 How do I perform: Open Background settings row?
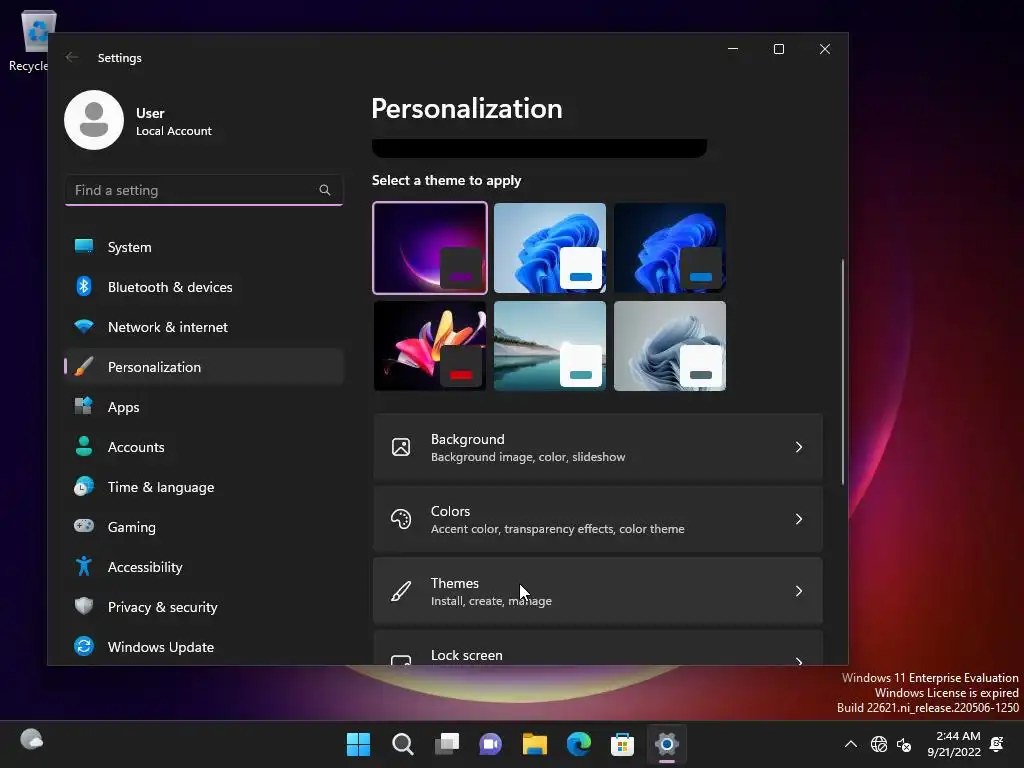598,447
